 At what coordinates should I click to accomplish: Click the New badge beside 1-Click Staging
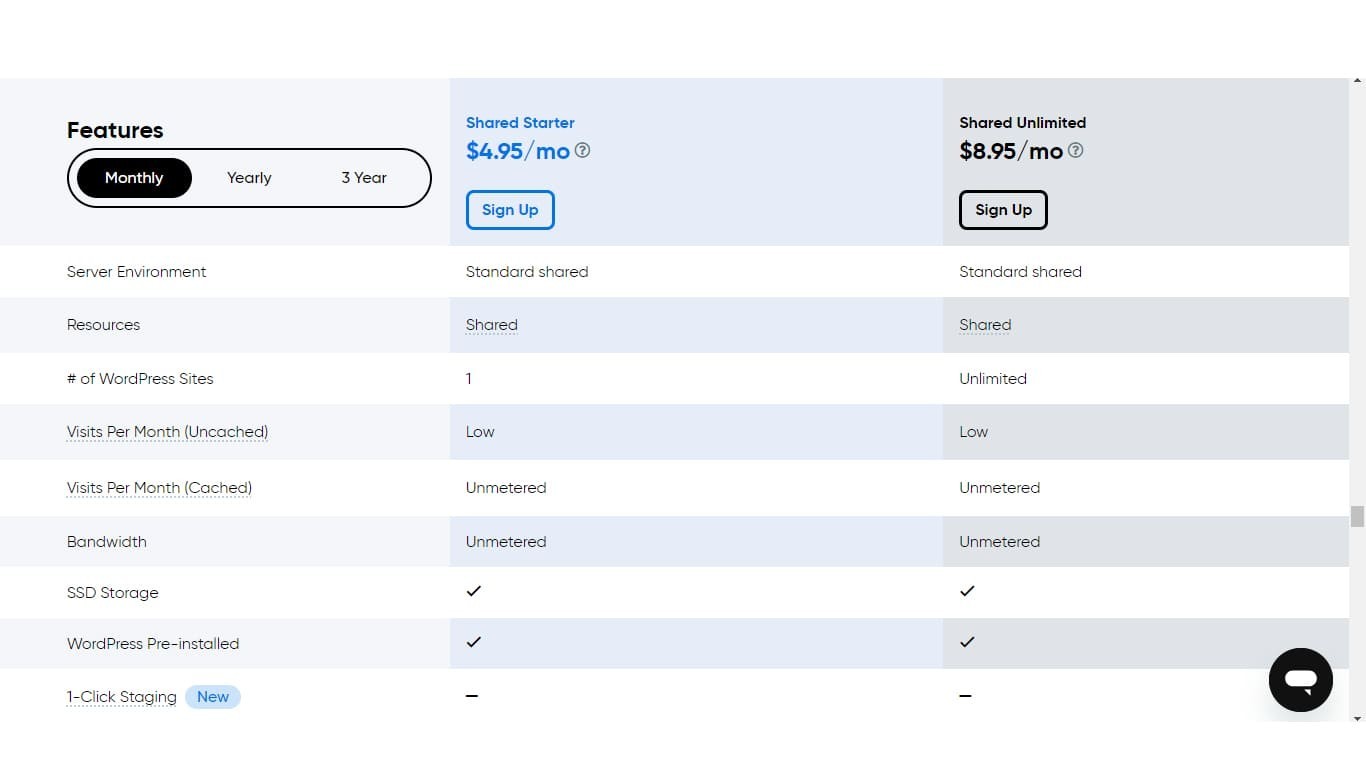click(x=213, y=697)
